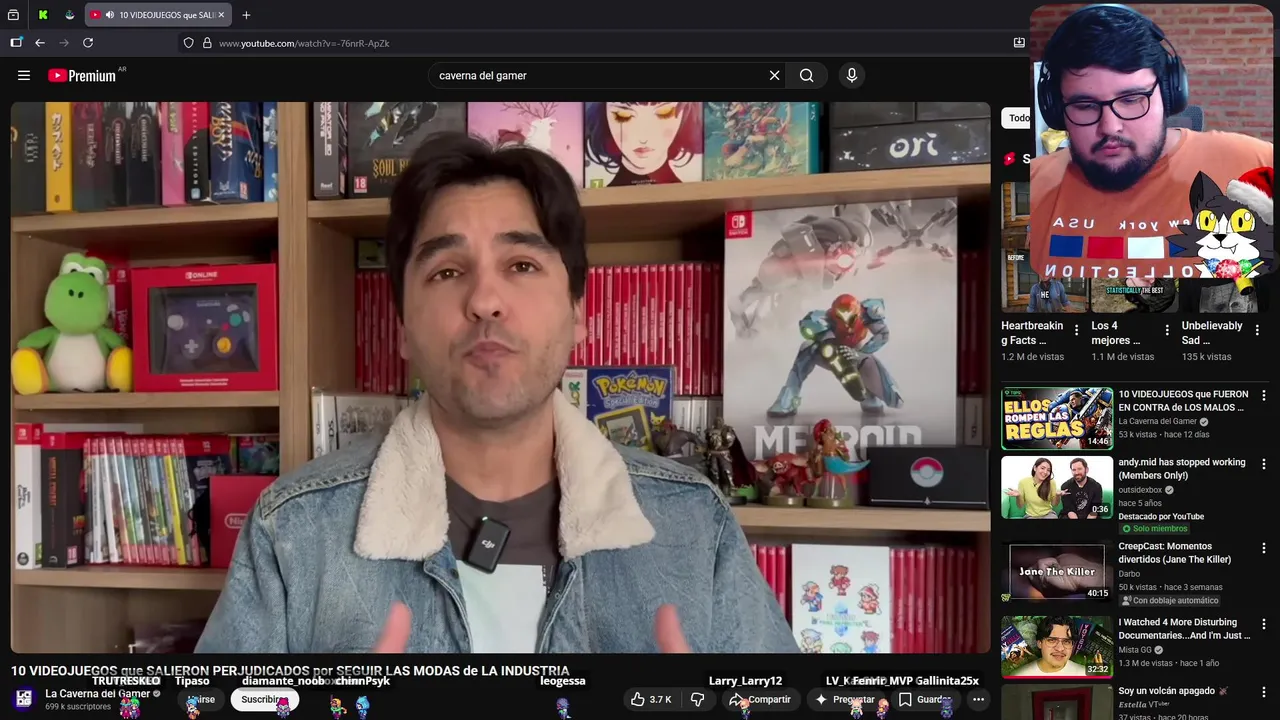Image resolution: width=1280 pixels, height=720 pixels.
Task: Open the browser workspaces icon beside Back
Action: pos(16,43)
